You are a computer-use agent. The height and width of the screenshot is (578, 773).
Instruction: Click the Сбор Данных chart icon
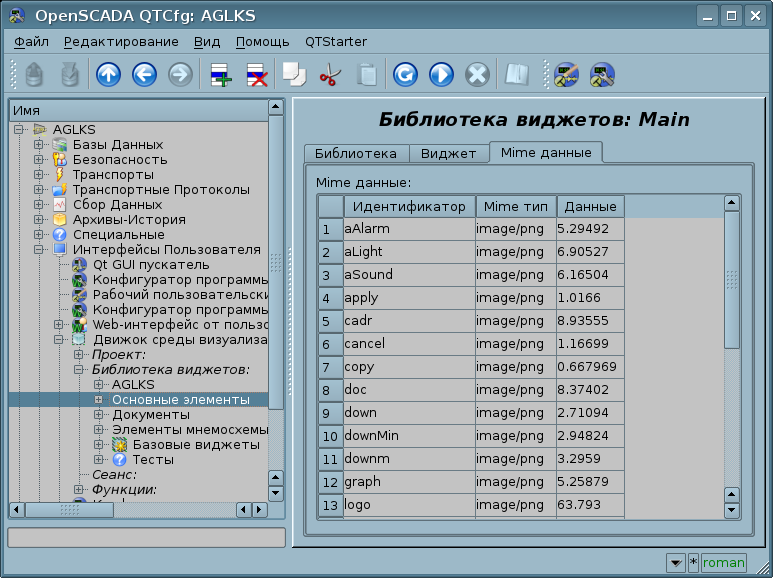pos(60,205)
